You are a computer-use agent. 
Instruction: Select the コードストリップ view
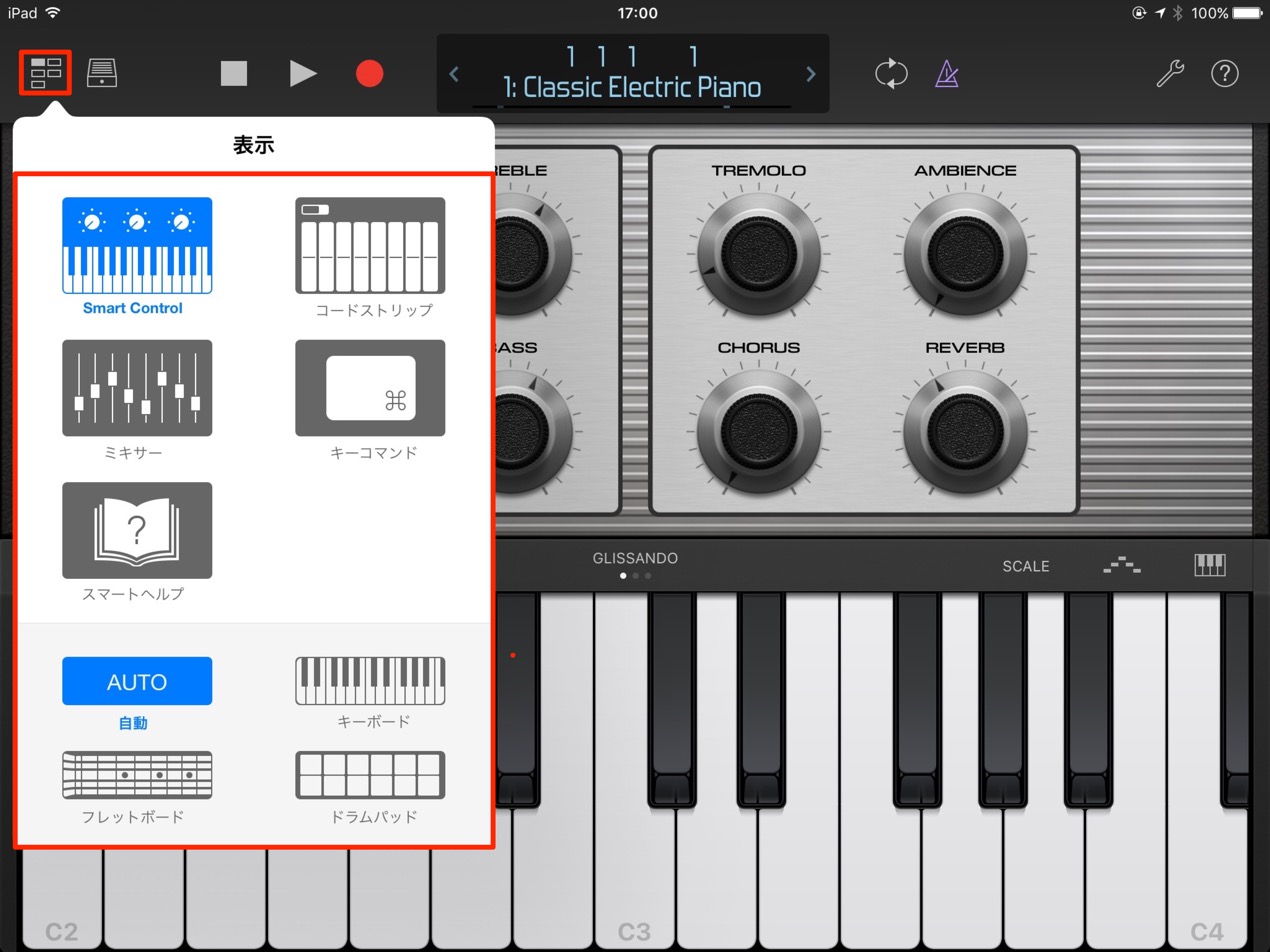coord(370,257)
